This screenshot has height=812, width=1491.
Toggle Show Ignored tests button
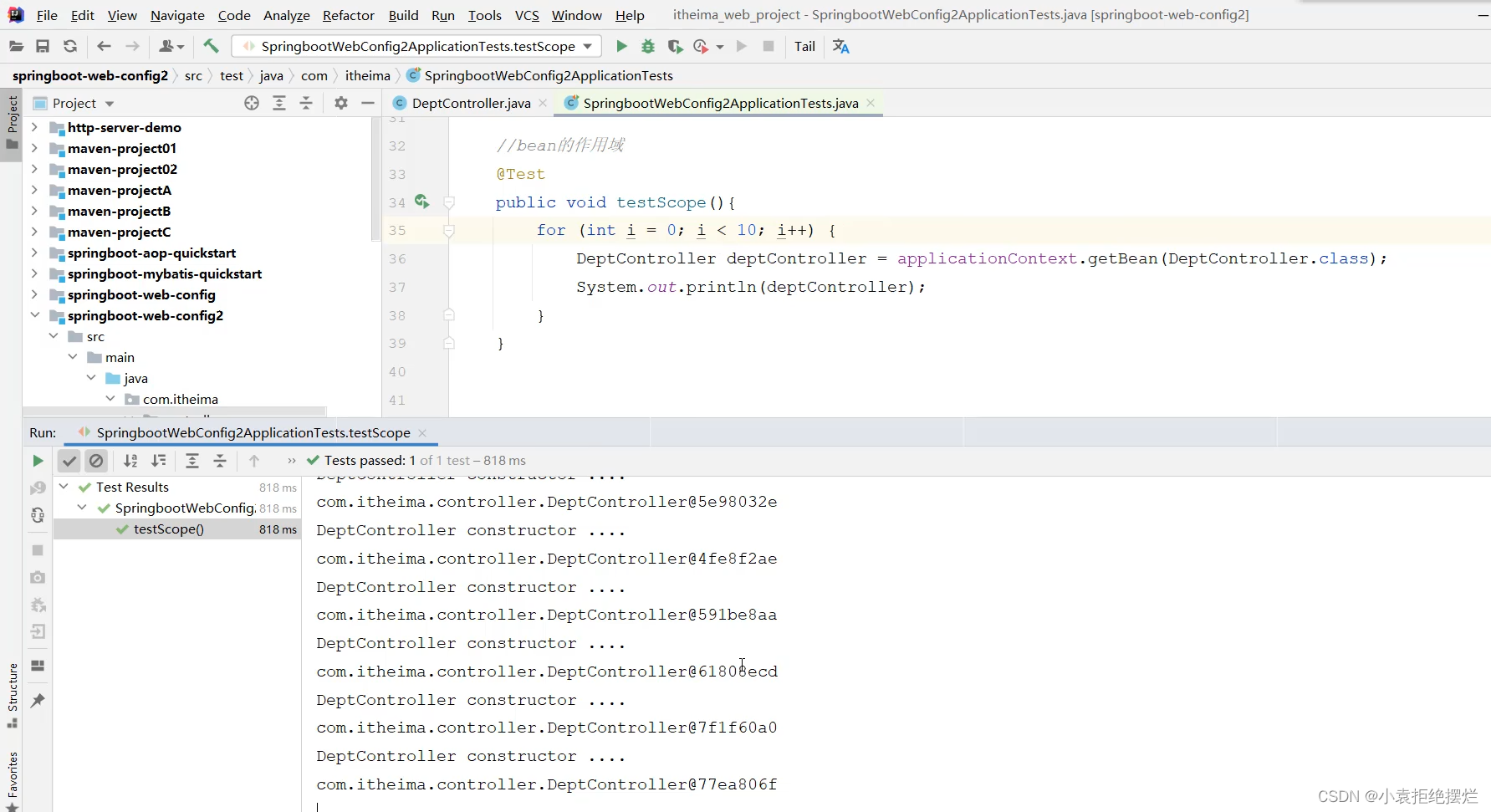click(96, 461)
